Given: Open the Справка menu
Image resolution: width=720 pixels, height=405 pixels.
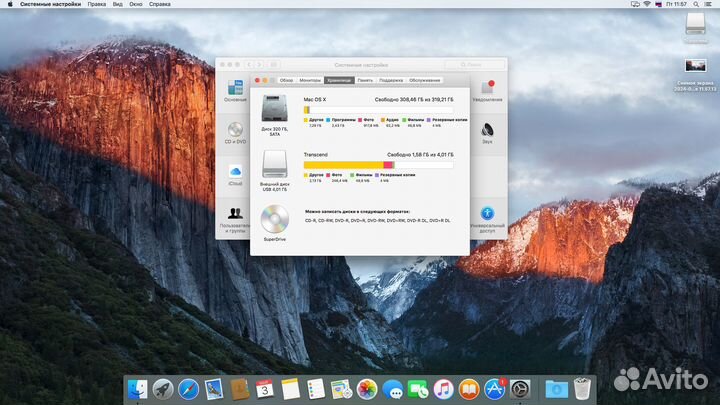Looking at the screenshot, I should point(160,4).
